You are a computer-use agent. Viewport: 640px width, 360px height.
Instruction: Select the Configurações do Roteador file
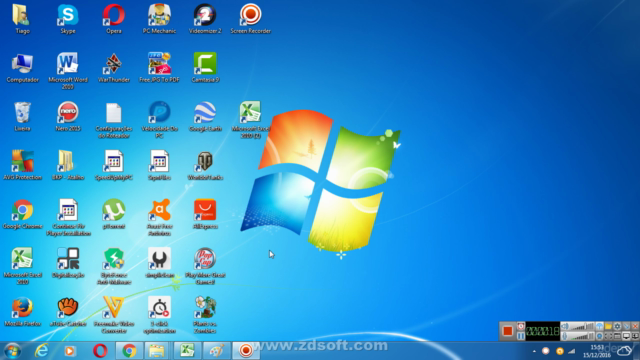pyautogui.click(x=113, y=120)
